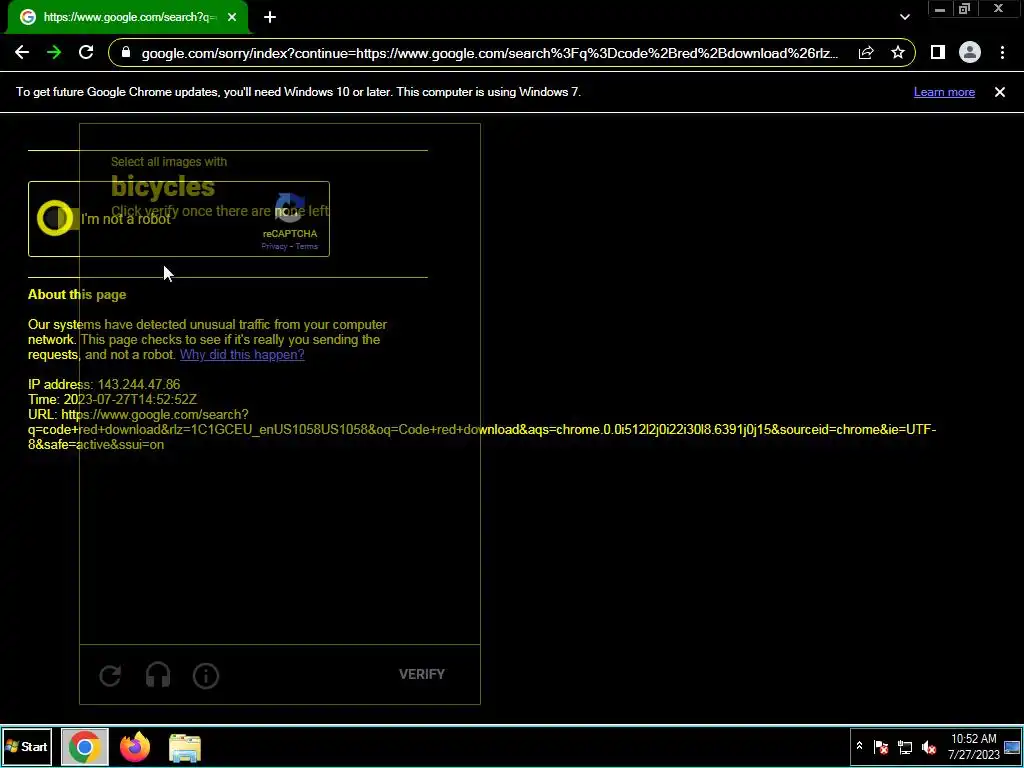Go forward with the green arrow

tap(54, 53)
